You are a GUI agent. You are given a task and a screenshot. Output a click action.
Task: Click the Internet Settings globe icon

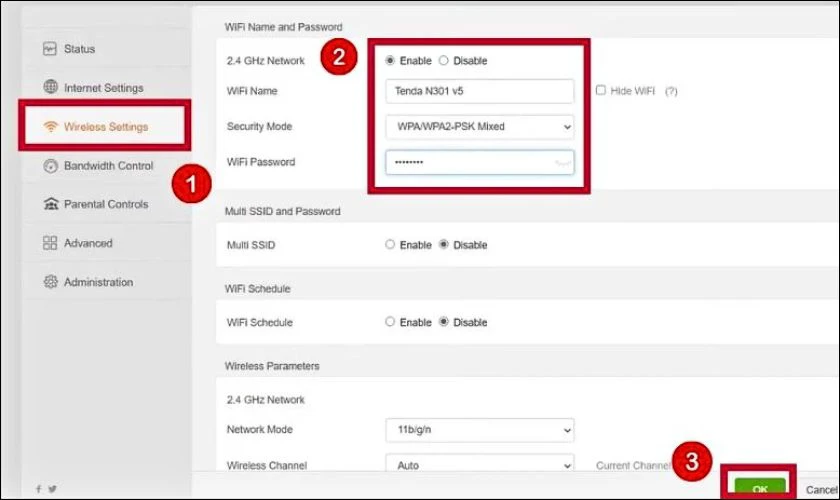50,86
